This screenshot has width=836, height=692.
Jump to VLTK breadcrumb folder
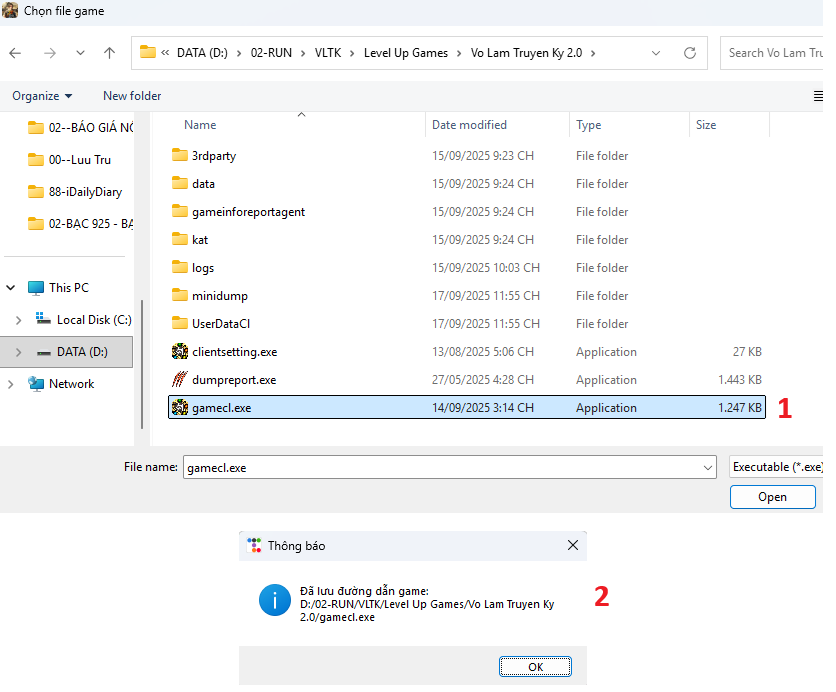pyautogui.click(x=328, y=53)
